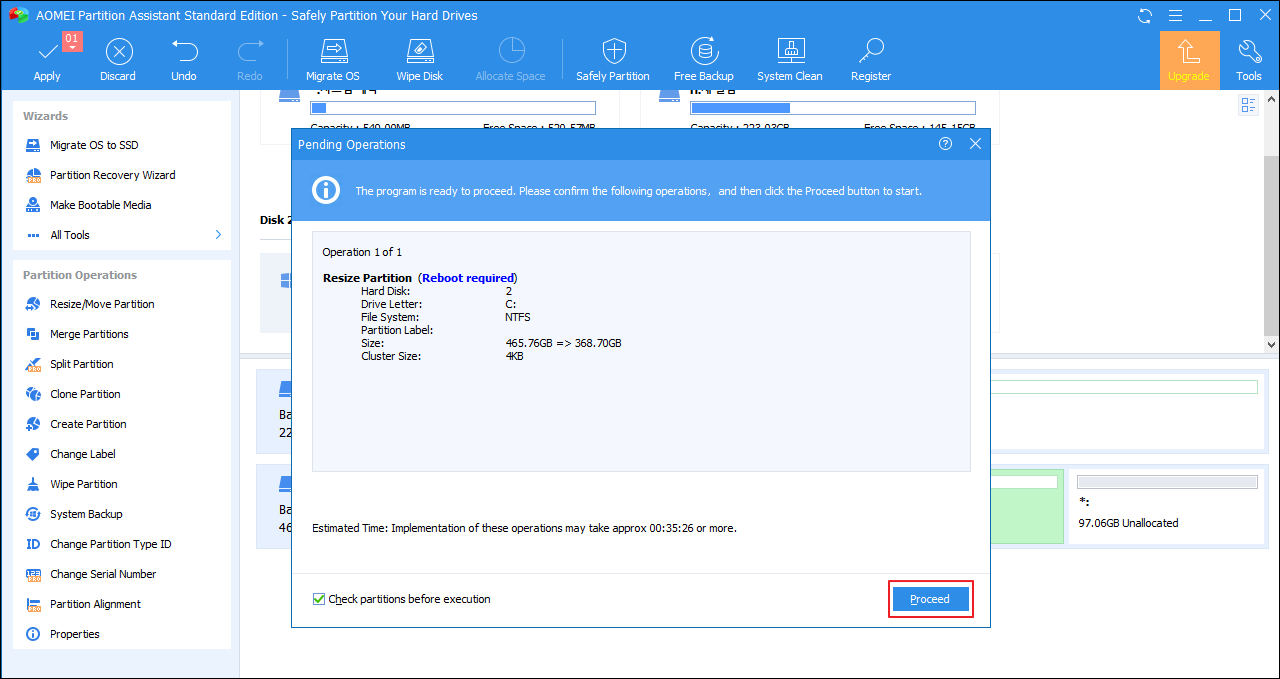
Task: Click the orange Upgrade button
Action: pyautogui.click(x=1189, y=60)
